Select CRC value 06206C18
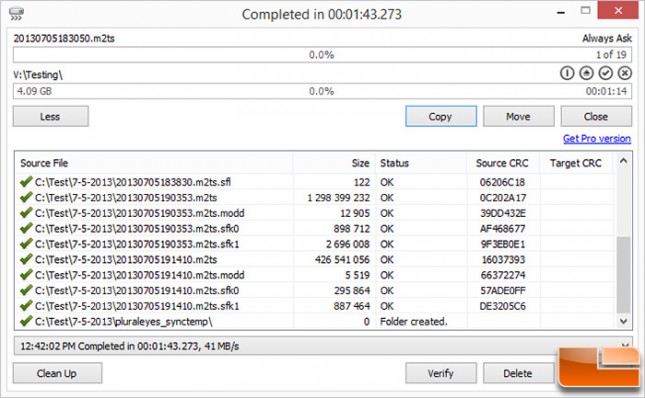This screenshot has width=645, height=398. [503, 182]
